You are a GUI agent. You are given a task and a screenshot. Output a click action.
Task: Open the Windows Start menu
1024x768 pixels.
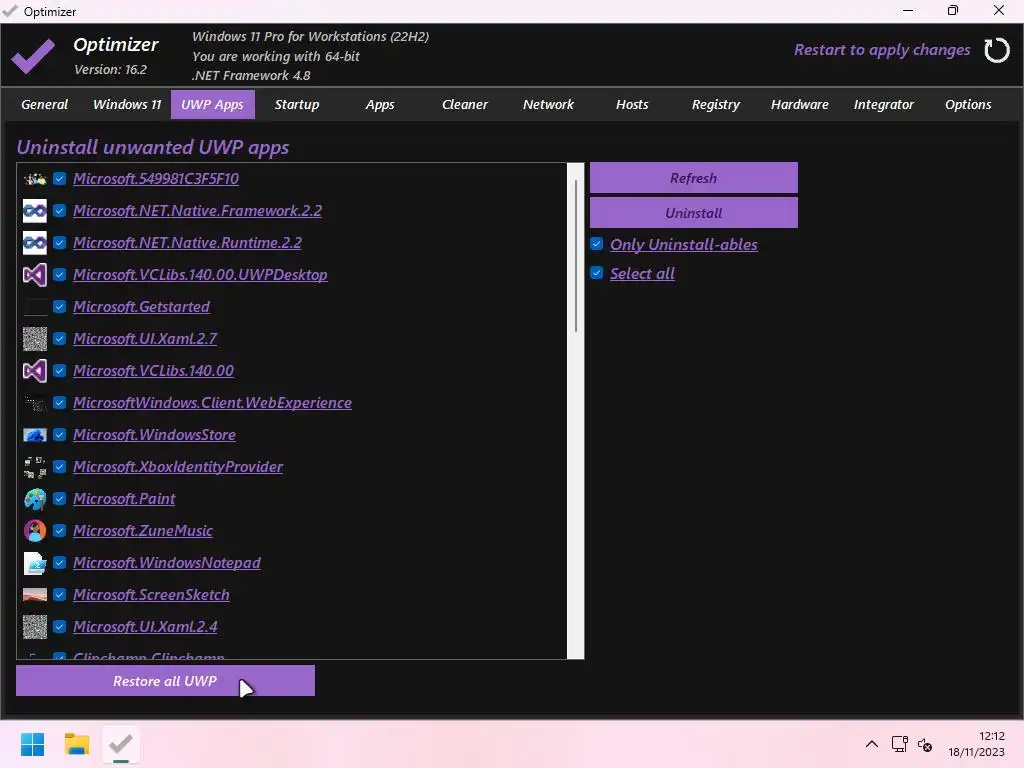point(33,744)
